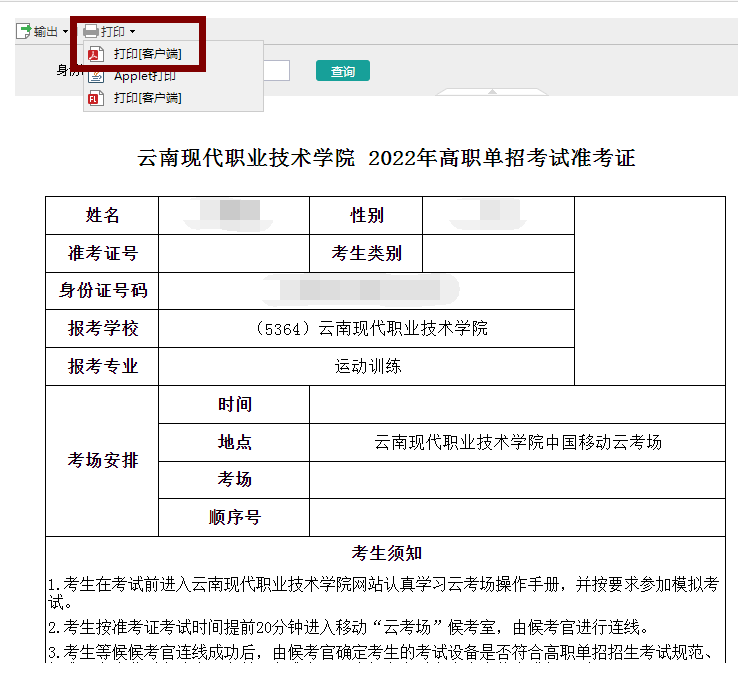
Task: Click the 中国移动云考场 location cell
Action: [517, 442]
